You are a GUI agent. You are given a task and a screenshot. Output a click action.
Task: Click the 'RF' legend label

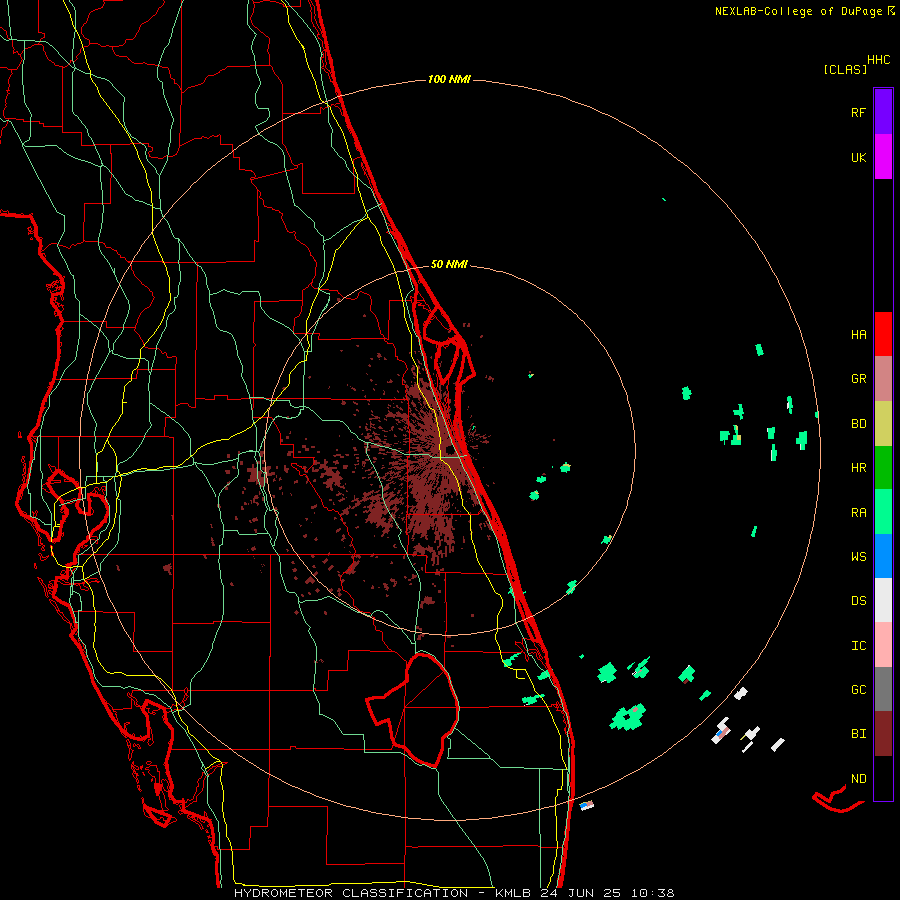[858, 112]
